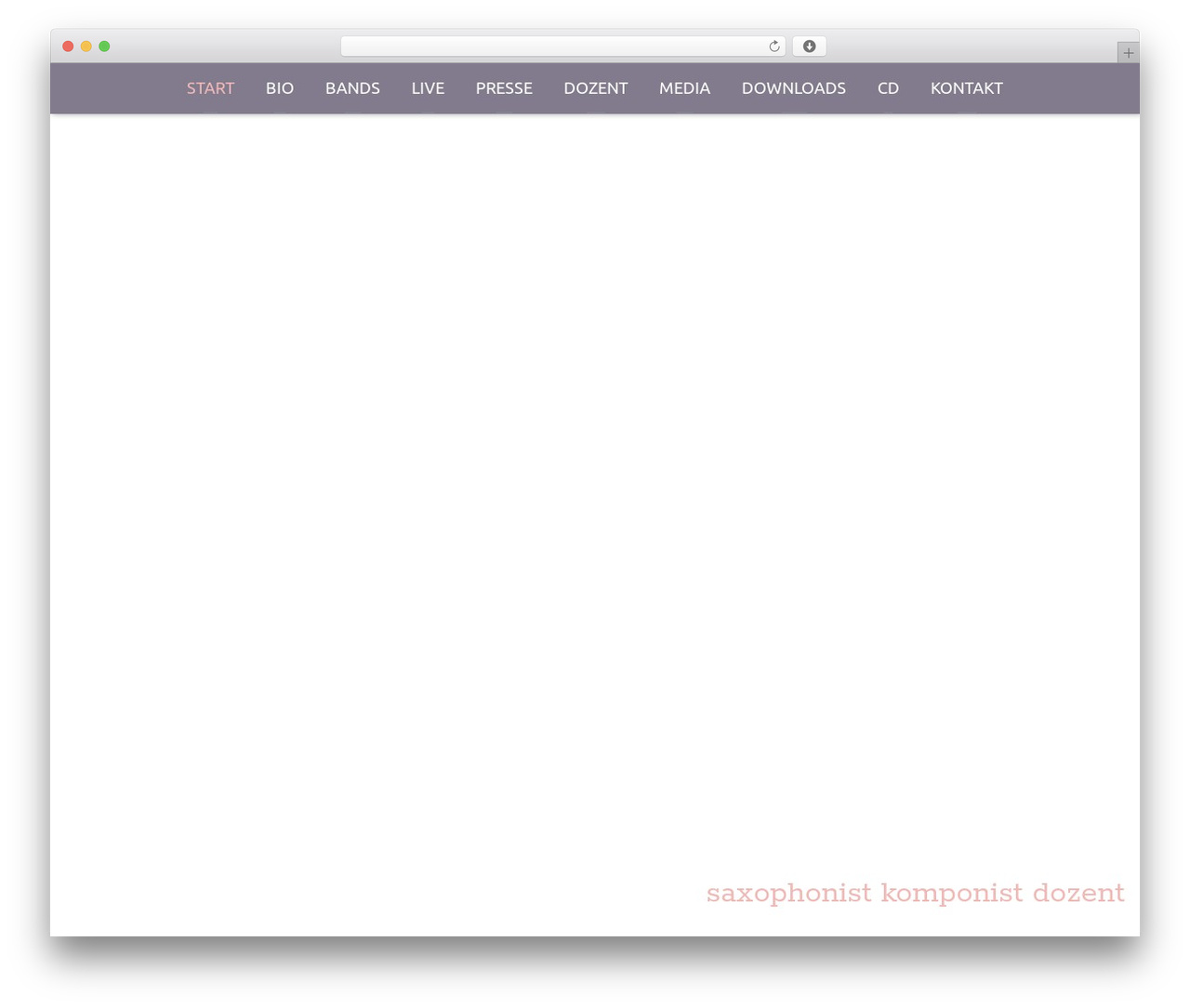This screenshot has height=1008, width=1190.
Task: Maximize the window with green button
Action: click(x=104, y=46)
